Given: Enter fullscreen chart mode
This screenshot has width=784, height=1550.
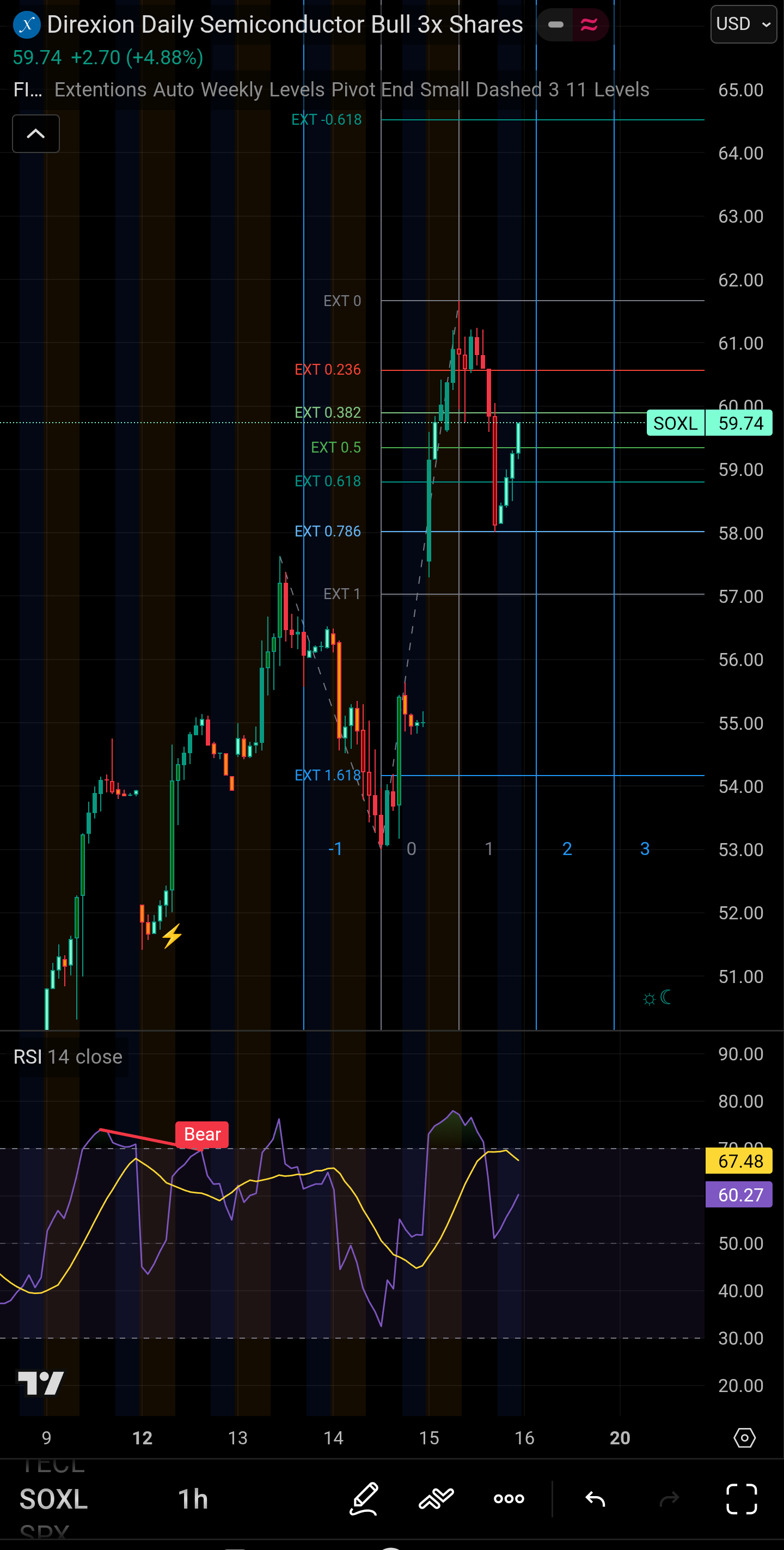Looking at the screenshot, I should 742,1498.
